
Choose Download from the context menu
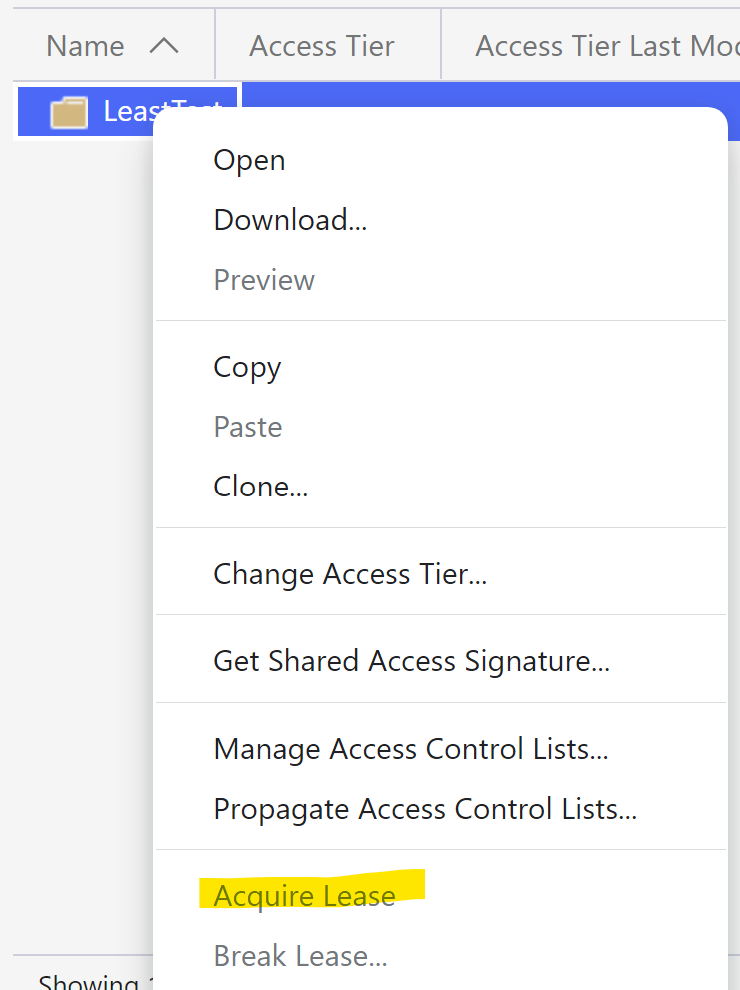coord(289,220)
